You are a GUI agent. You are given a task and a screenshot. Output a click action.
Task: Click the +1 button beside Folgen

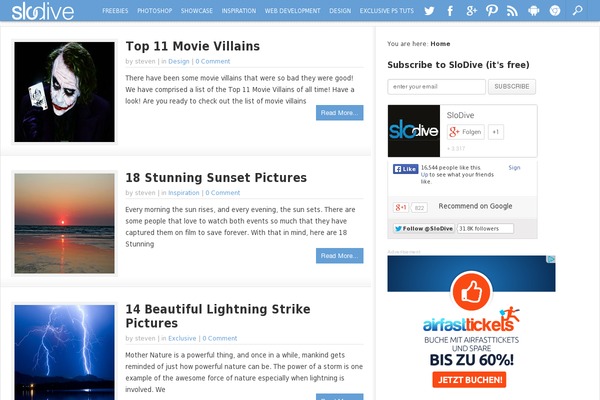pyautogui.click(x=496, y=132)
